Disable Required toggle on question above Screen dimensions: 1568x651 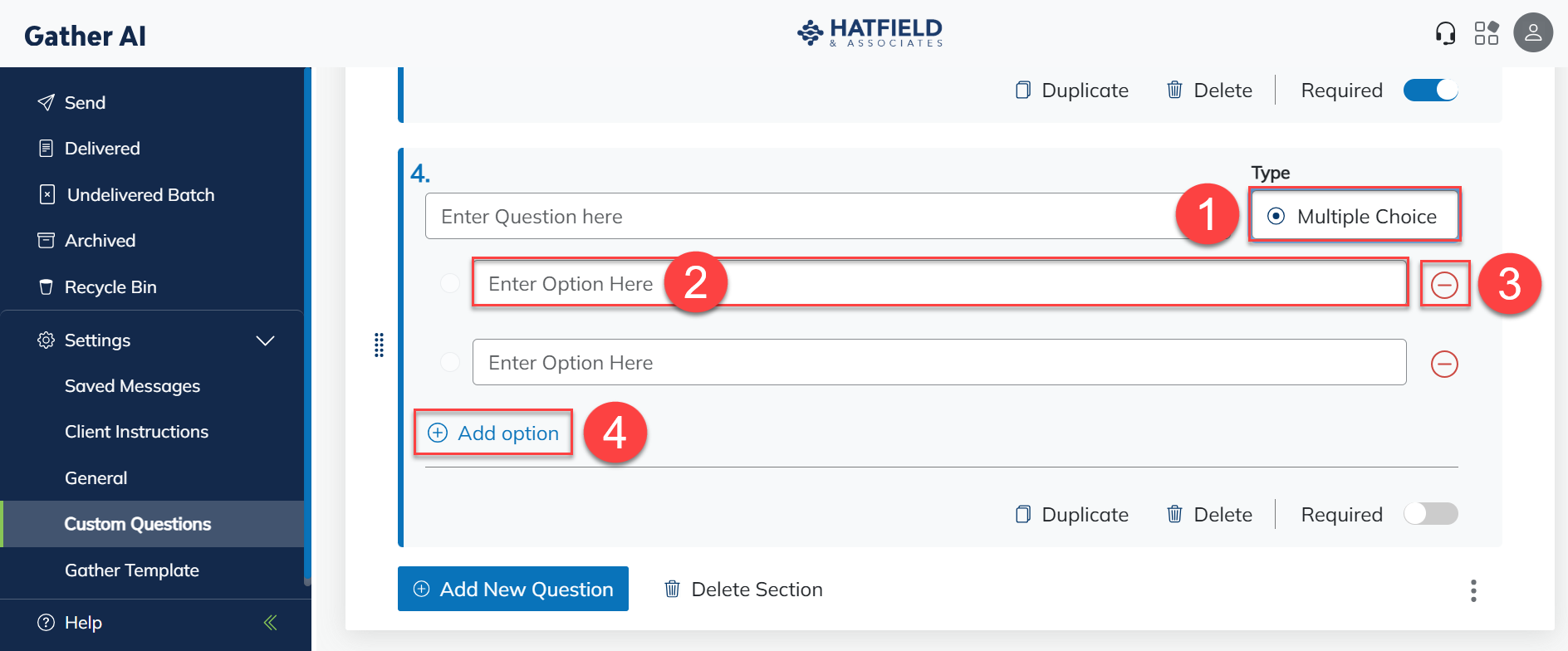click(x=1430, y=90)
